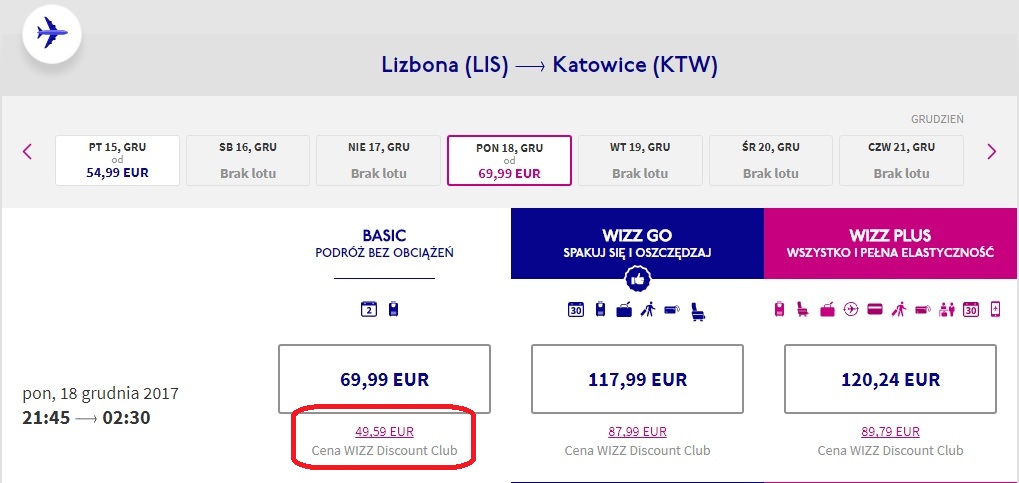The width and height of the screenshot is (1019, 483).
Task: Click the WIZZ GO thumbs-up badge
Action: tap(638, 280)
